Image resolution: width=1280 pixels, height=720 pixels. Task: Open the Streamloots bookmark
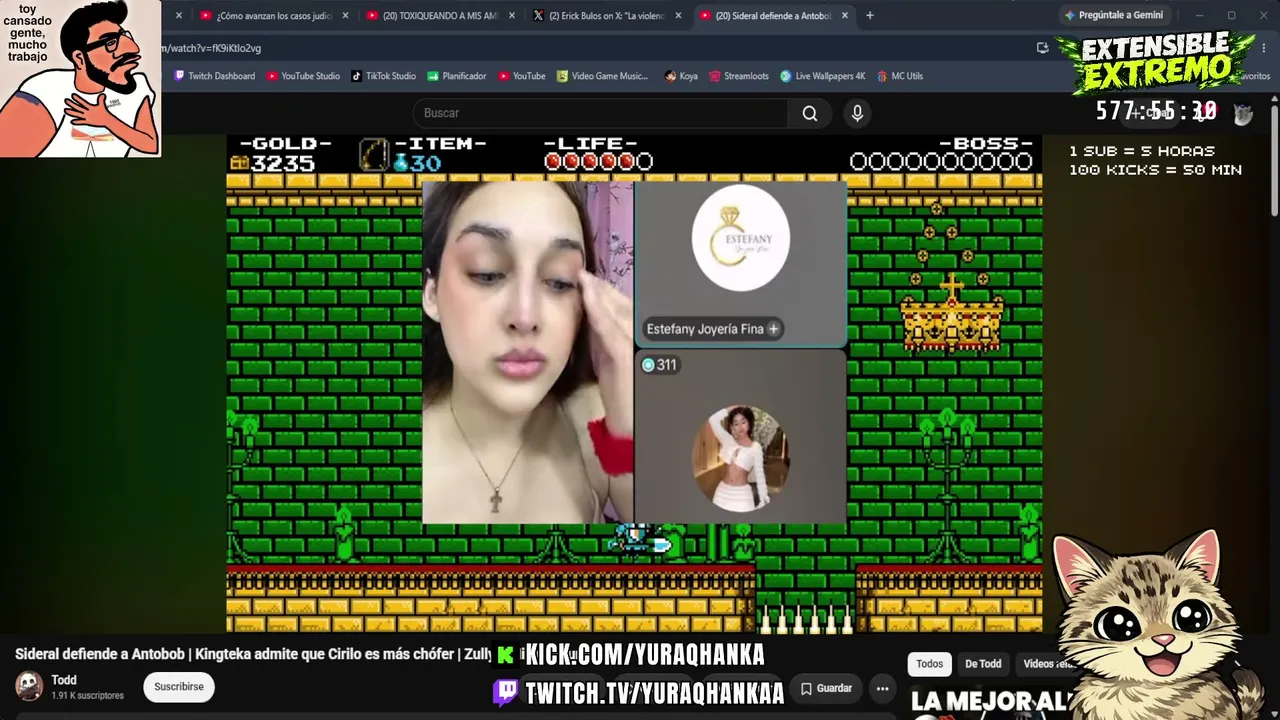click(x=739, y=76)
